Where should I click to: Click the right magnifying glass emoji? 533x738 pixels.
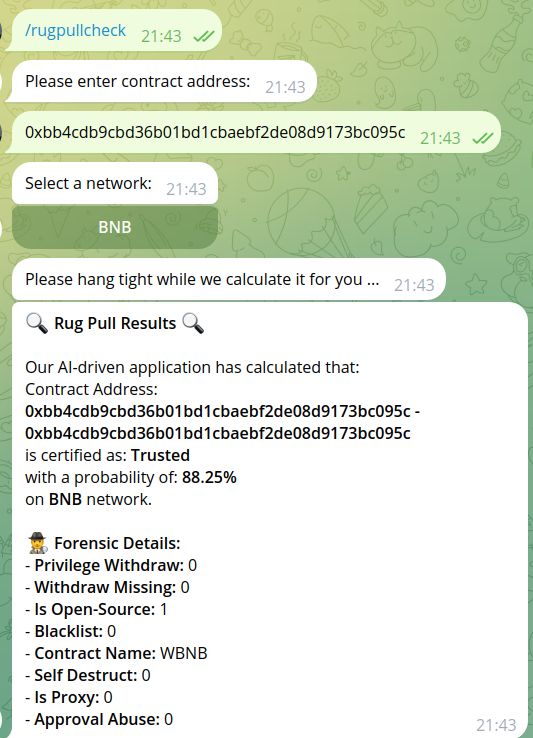tap(193, 323)
